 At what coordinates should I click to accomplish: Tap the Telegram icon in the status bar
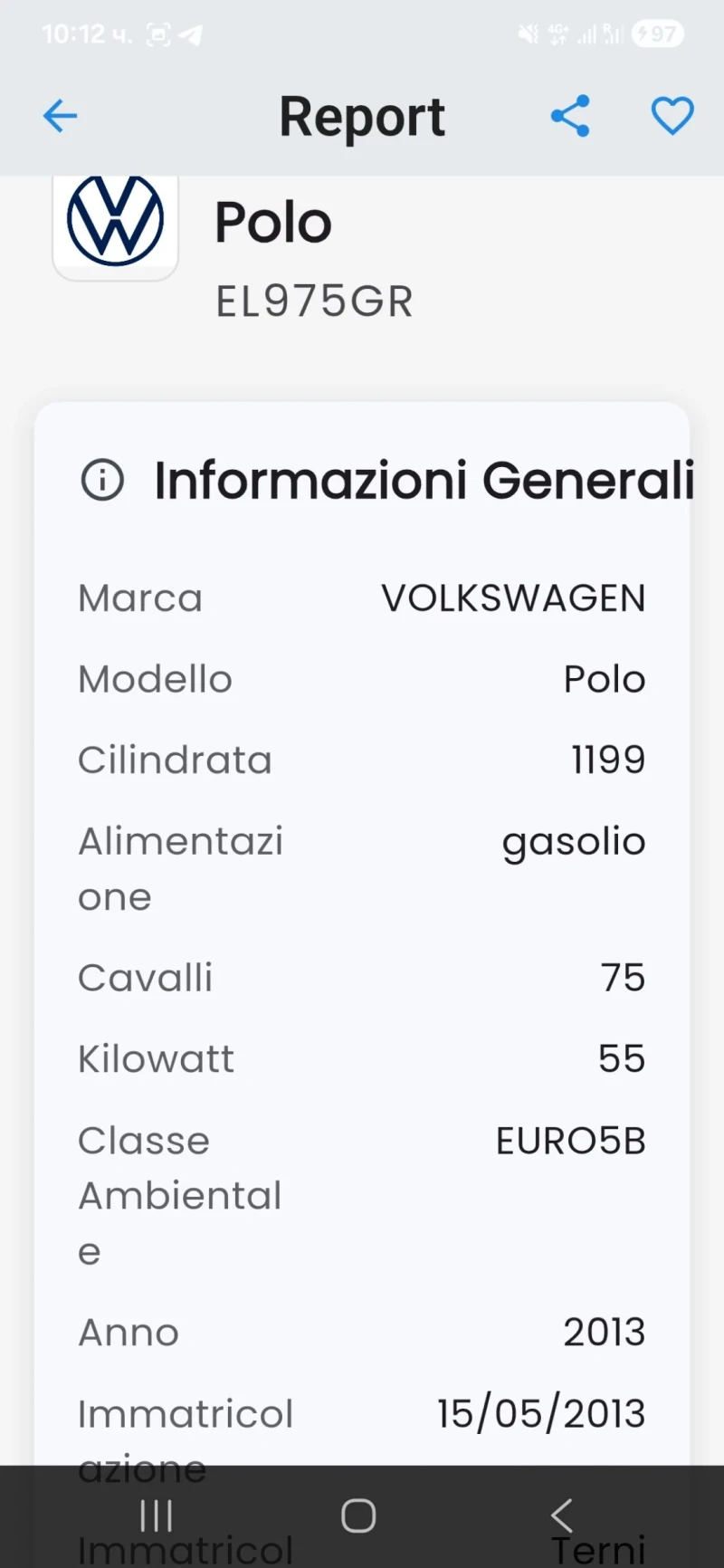(187, 33)
